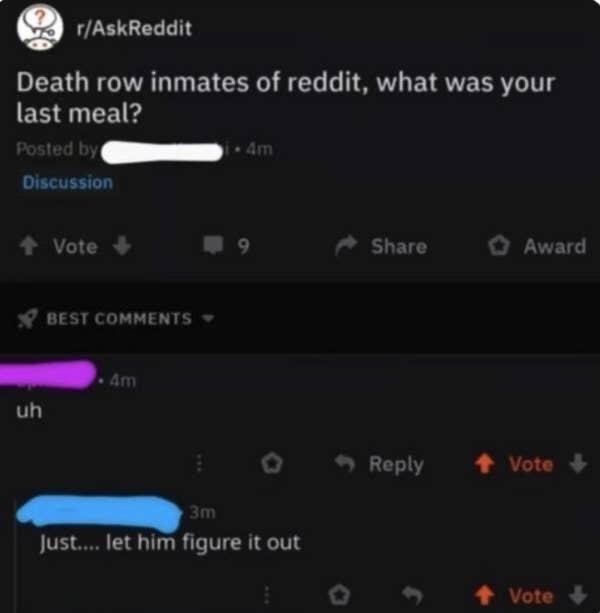600x613 pixels.
Task: Award the "let him figure it out" reply
Action: (342, 596)
